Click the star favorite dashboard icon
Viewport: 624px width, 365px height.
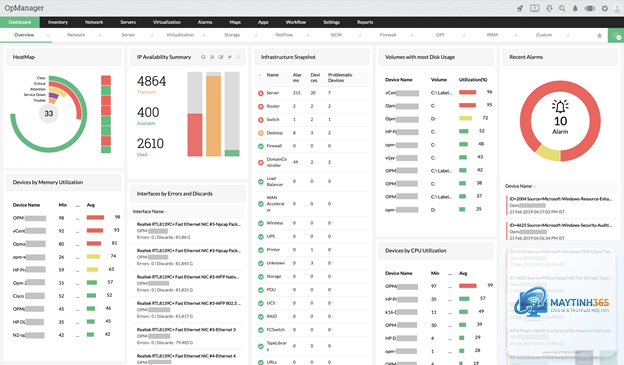(599, 35)
